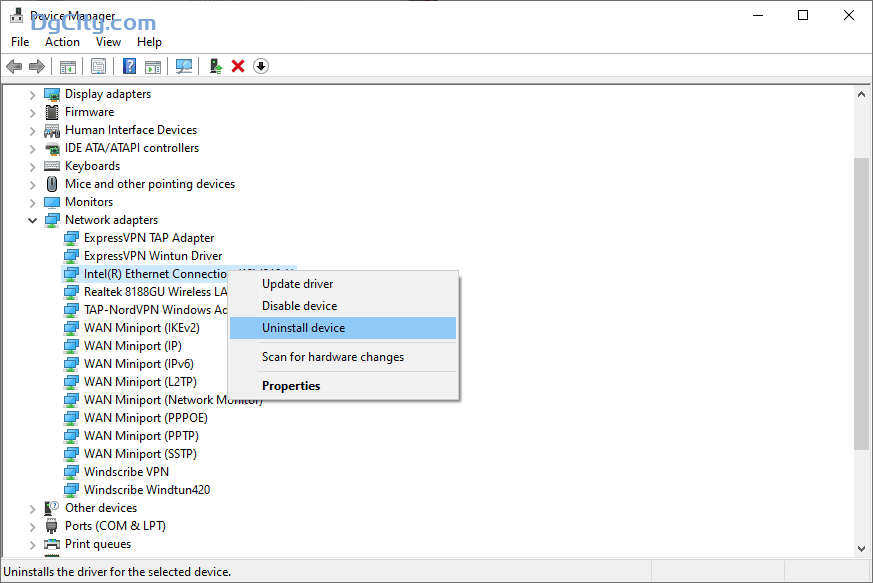This screenshot has width=873, height=583.
Task: Choose Disable device from context menu
Action: pyautogui.click(x=343, y=306)
